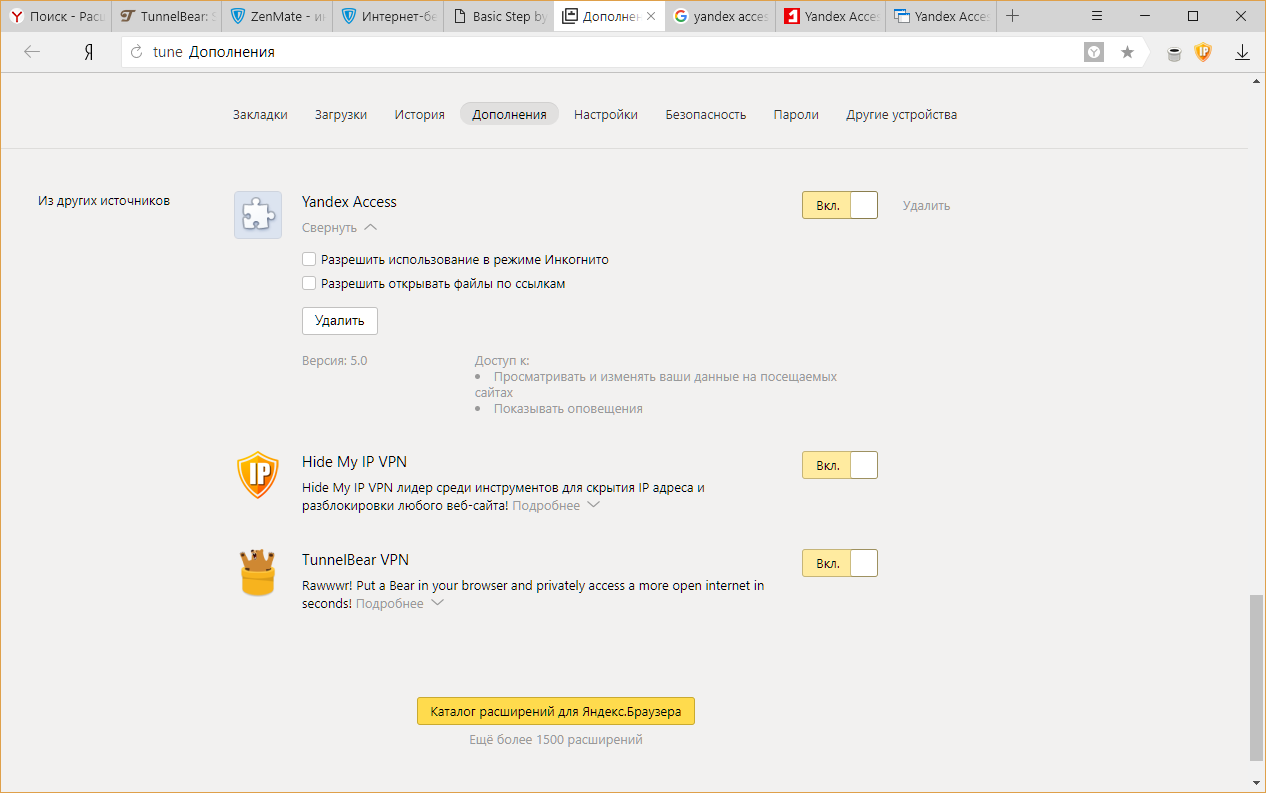Expand TunnelBear VPN Подробнее details
The width and height of the screenshot is (1266, 793).
tap(400, 603)
